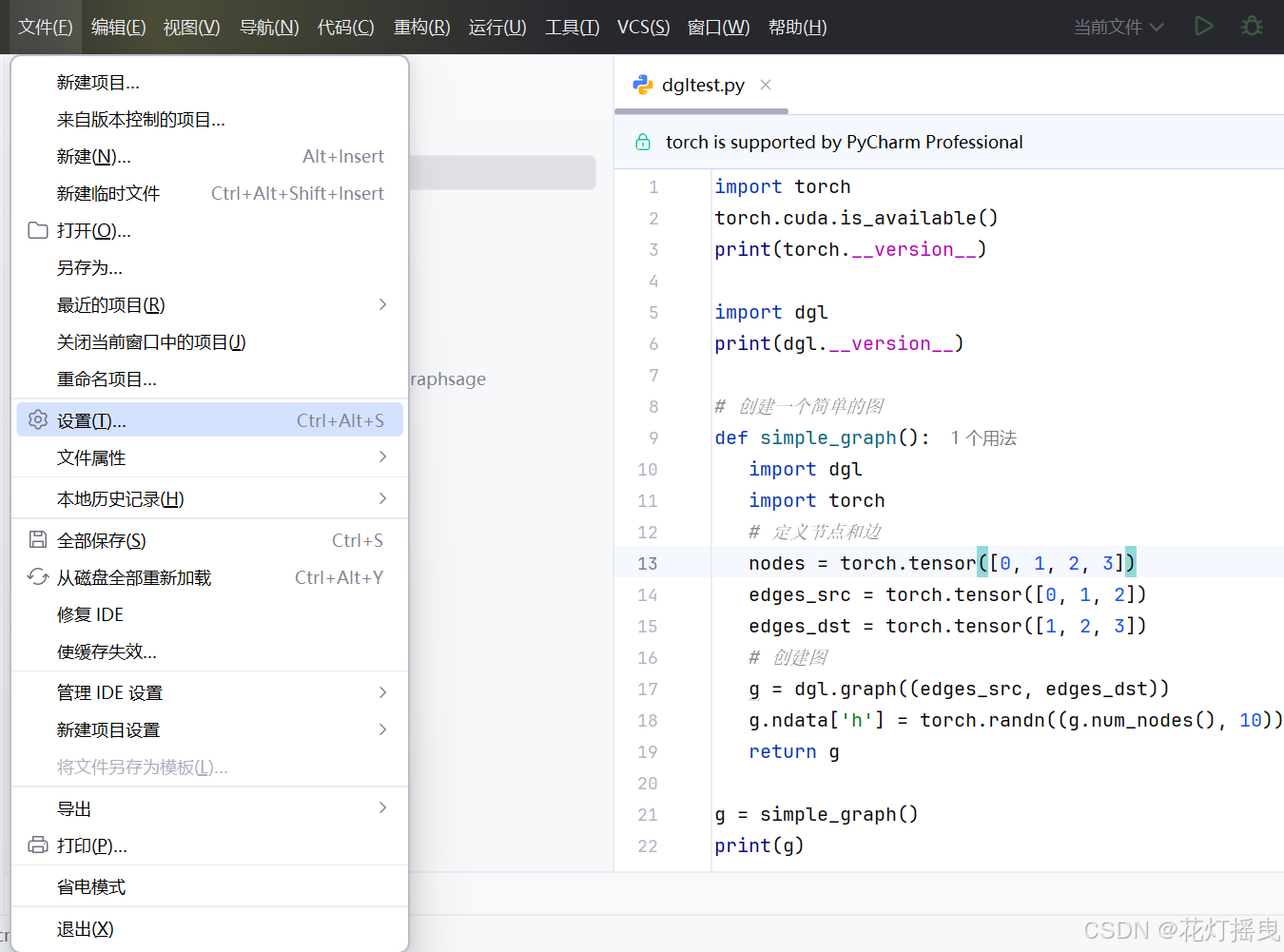Click the 'import torch' code on line 1

(x=783, y=186)
